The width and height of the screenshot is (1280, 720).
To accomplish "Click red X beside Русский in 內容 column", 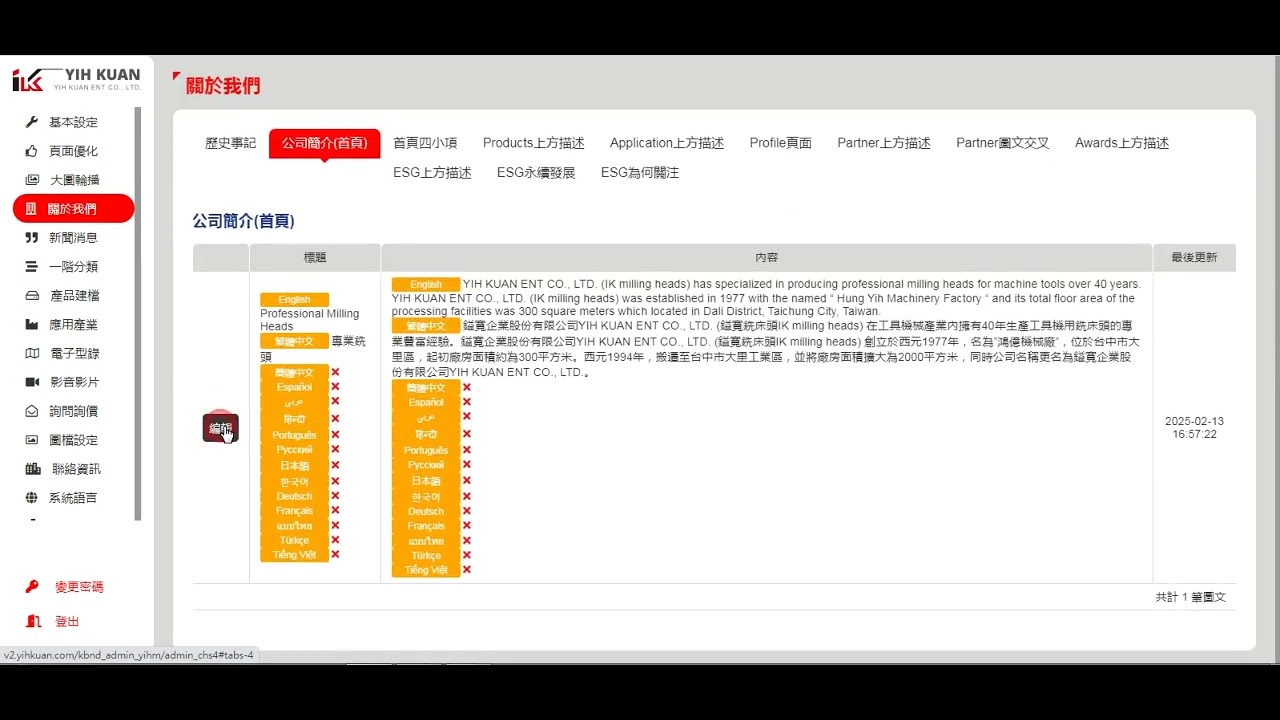I will (466, 465).
